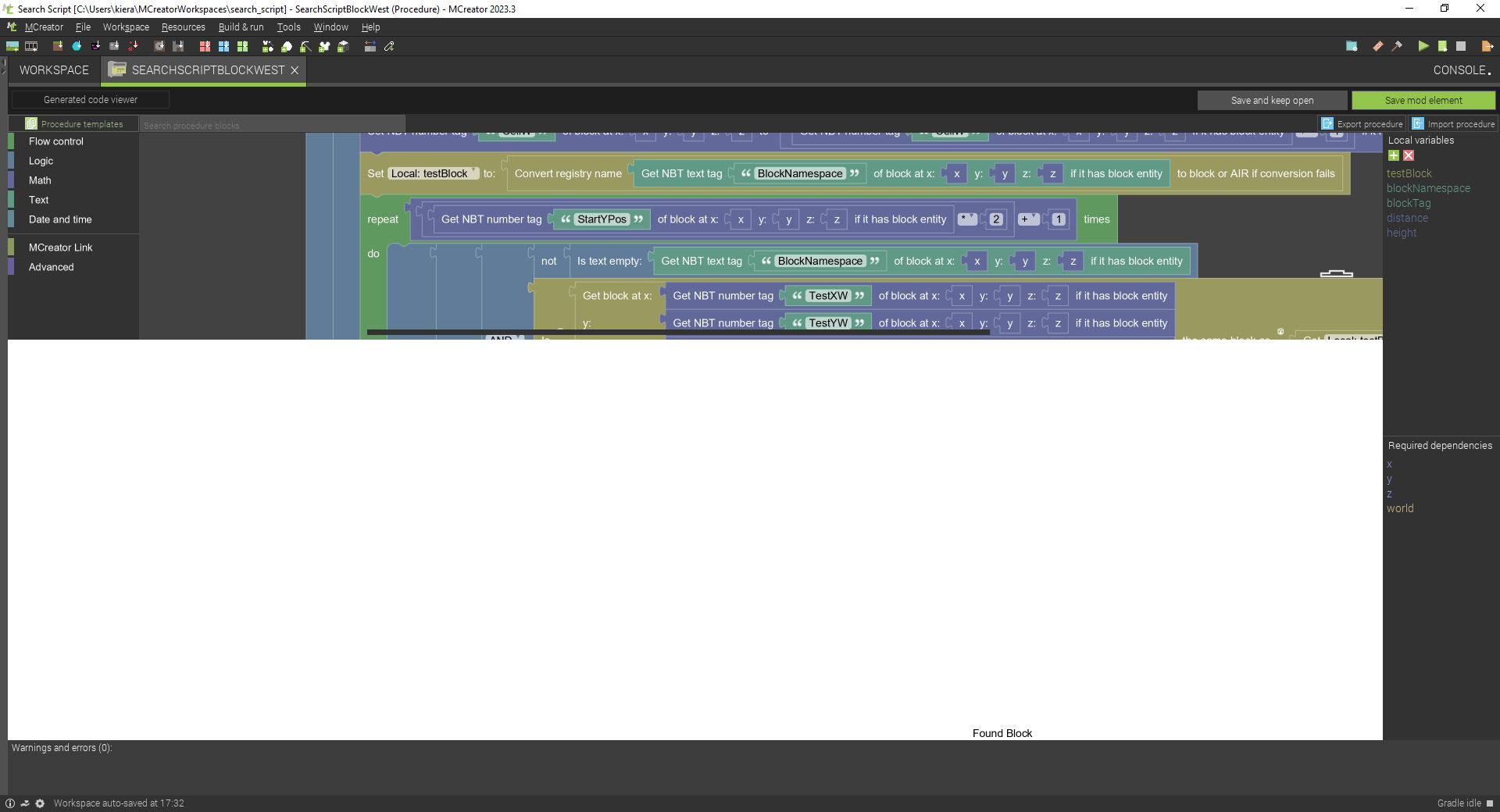Add a new local variable with the plus icon
This screenshot has height=812, width=1500.
coord(1394,155)
